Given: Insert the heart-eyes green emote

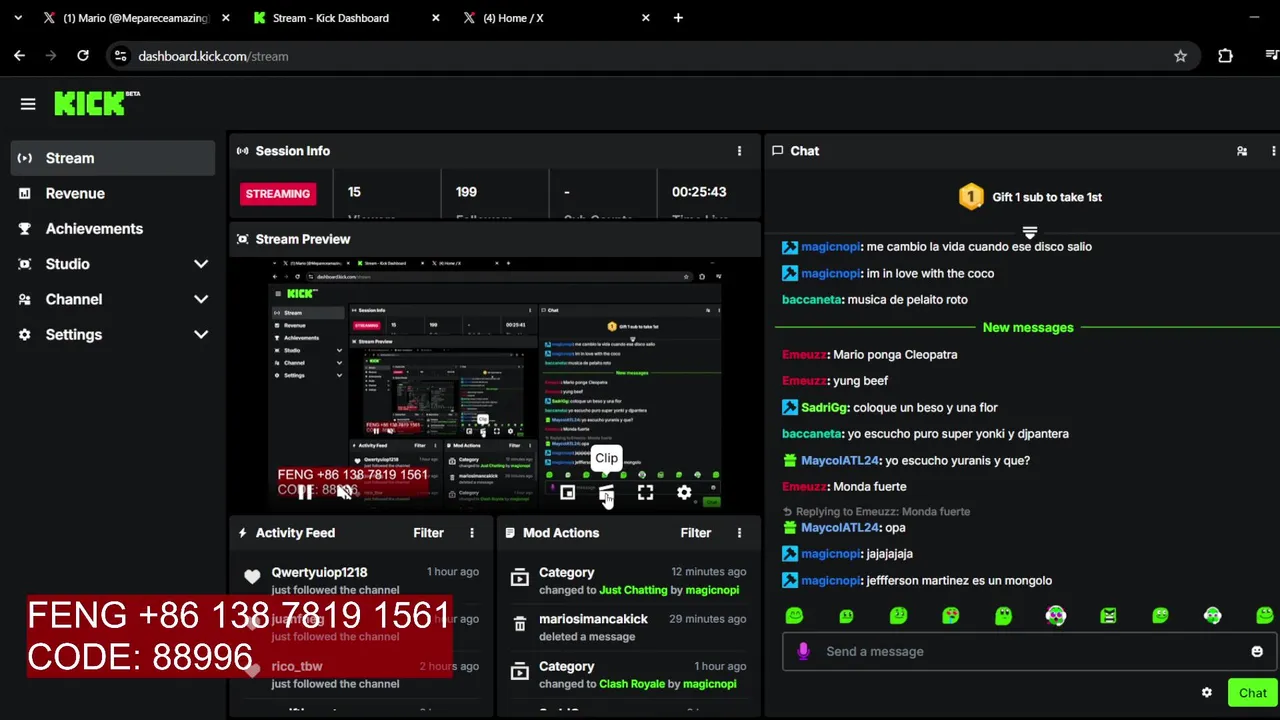Looking at the screenshot, I should (950, 616).
